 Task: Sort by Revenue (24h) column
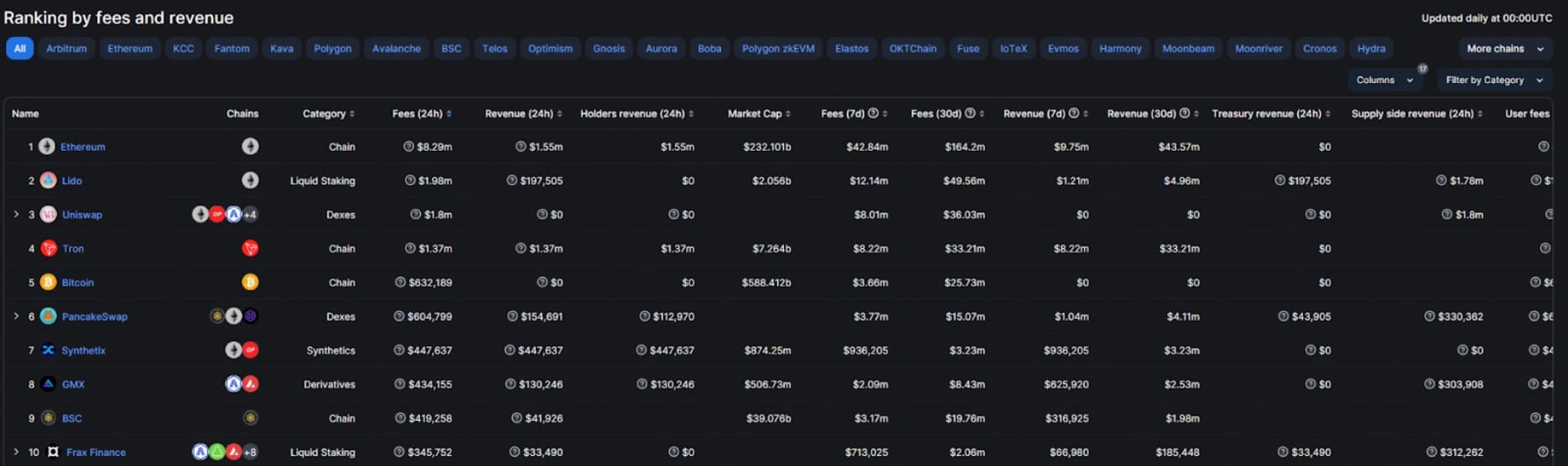(523, 113)
